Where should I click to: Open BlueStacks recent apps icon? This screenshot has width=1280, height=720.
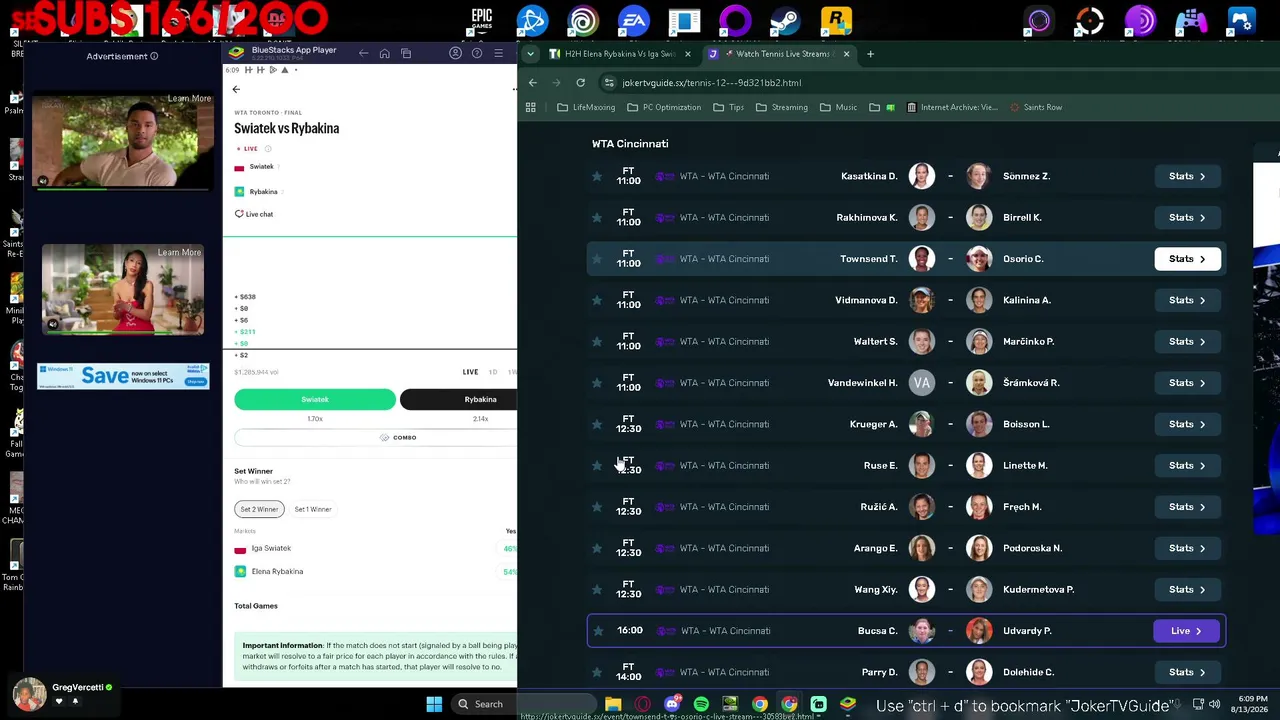[x=406, y=53]
